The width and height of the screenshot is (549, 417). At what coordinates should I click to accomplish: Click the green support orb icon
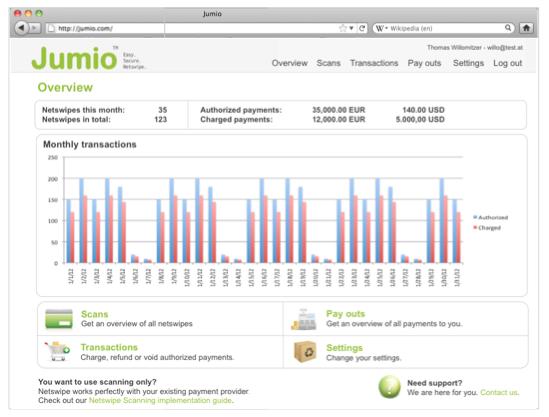pyautogui.click(x=389, y=387)
